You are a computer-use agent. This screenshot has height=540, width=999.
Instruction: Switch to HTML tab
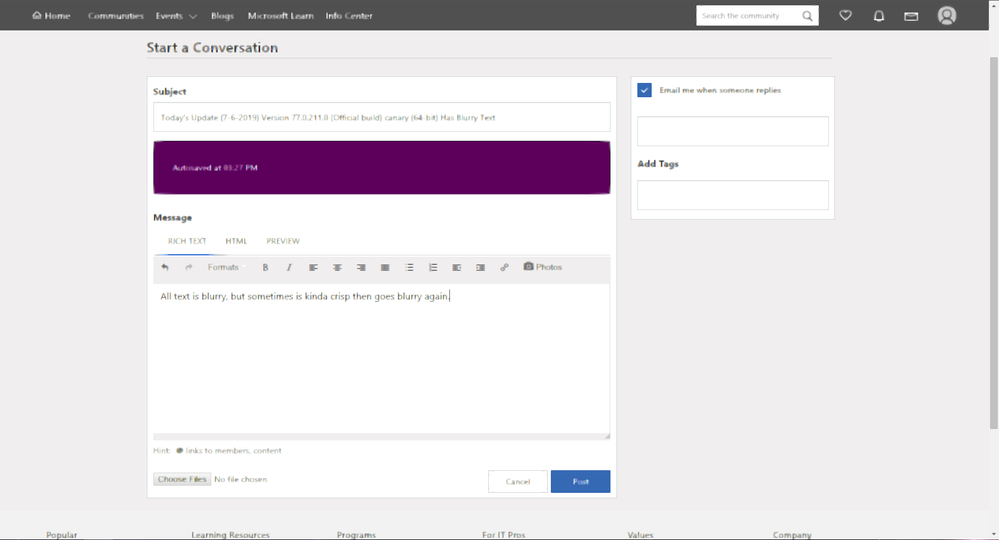236,241
